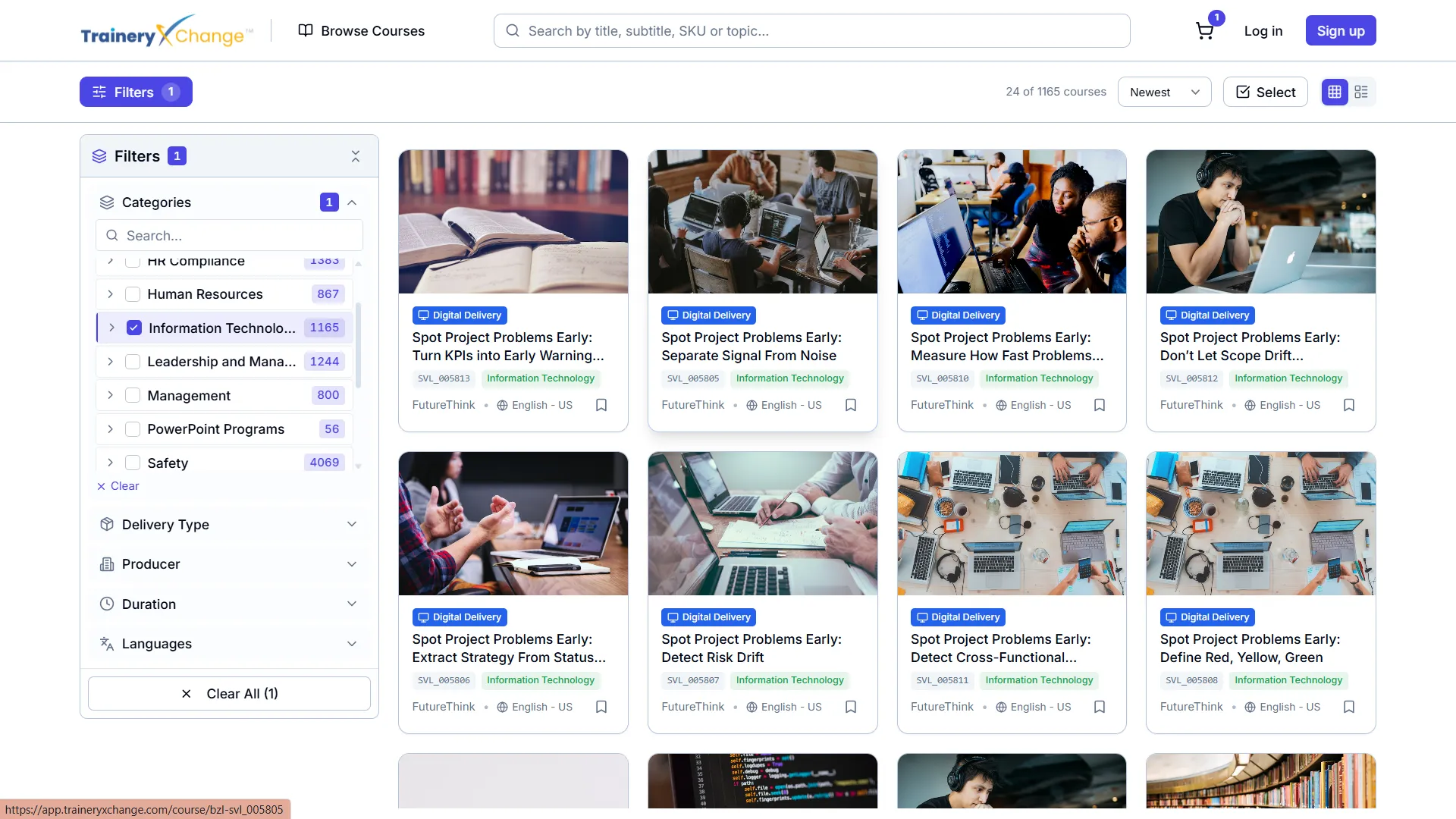The image size is (1456, 819).
Task: Open the Newest sort dropdown
Action: pos(1164,92)
